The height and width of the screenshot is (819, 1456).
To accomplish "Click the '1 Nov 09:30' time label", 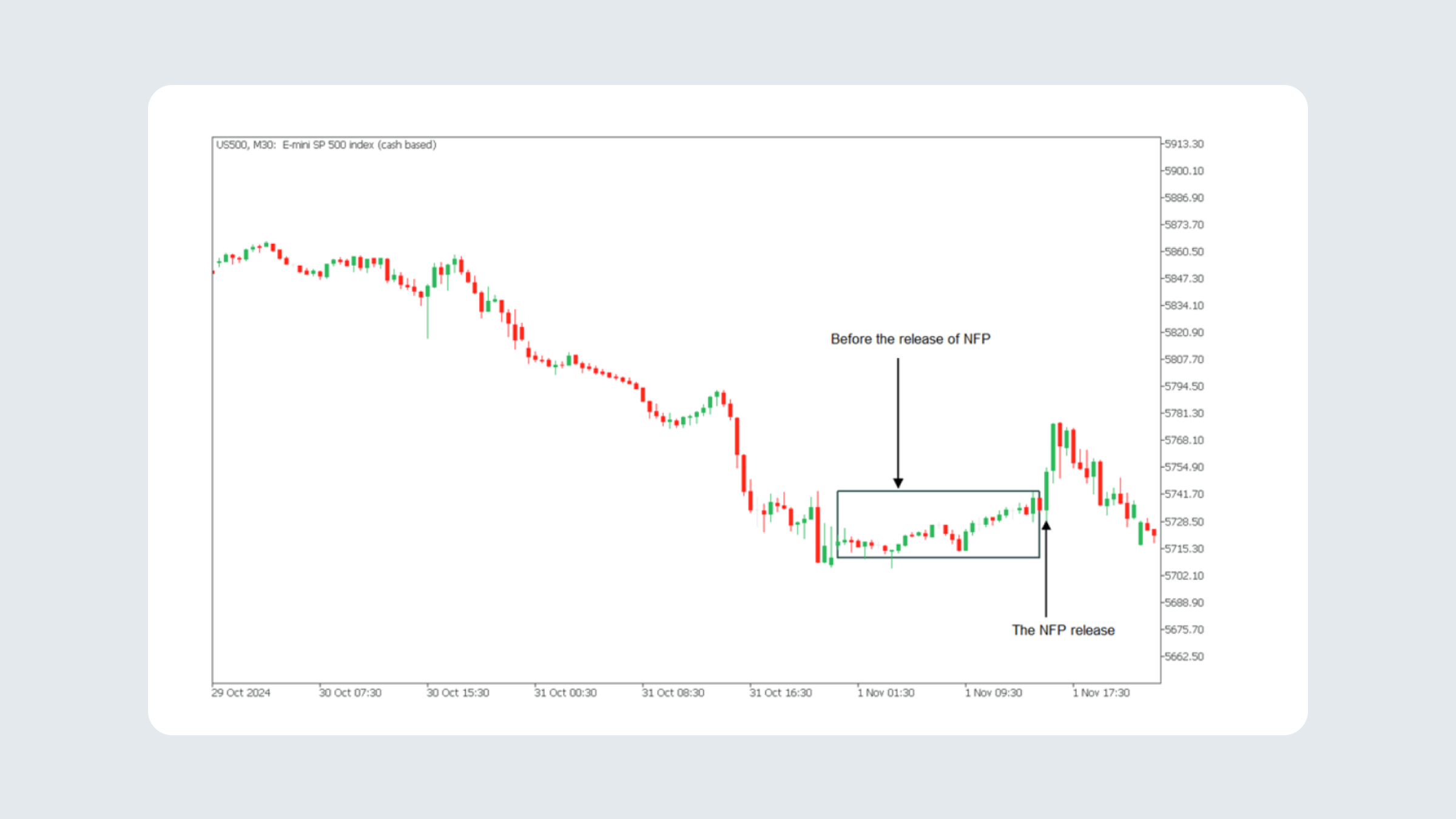I will tap(994, 693).
